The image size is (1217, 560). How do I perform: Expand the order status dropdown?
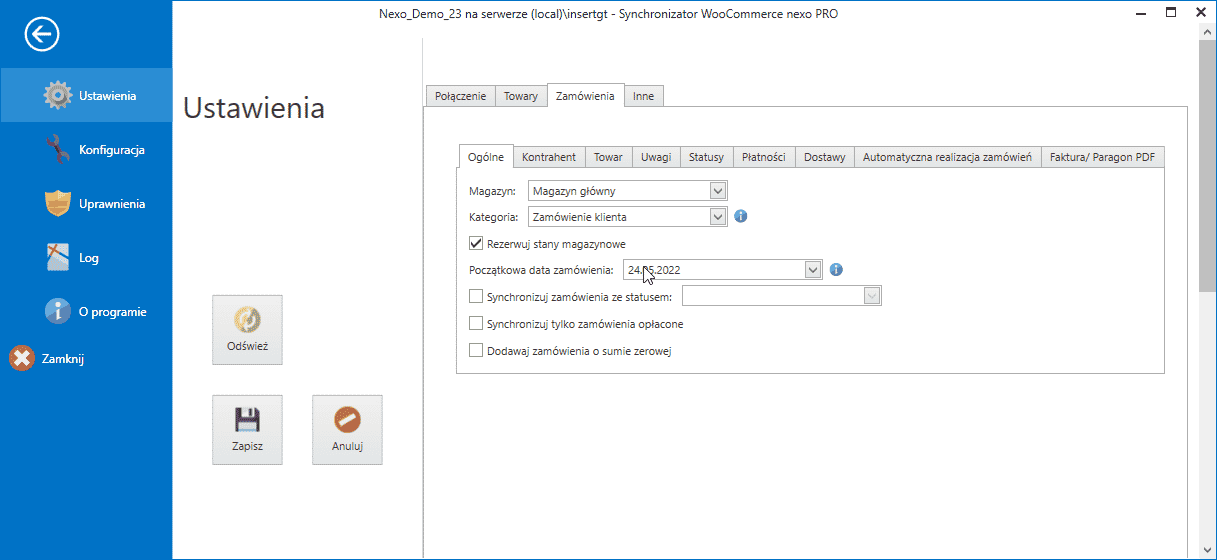coord(872,296)
